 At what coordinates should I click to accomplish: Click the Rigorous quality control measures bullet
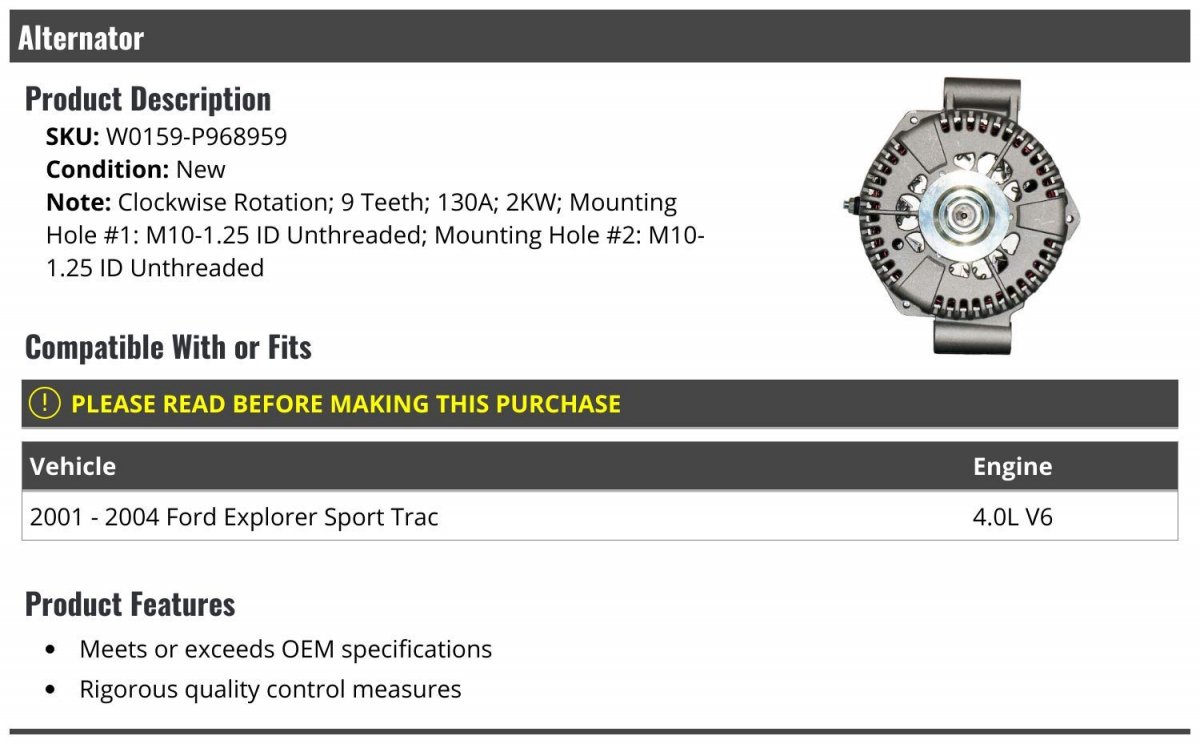[x=271, y=689]
